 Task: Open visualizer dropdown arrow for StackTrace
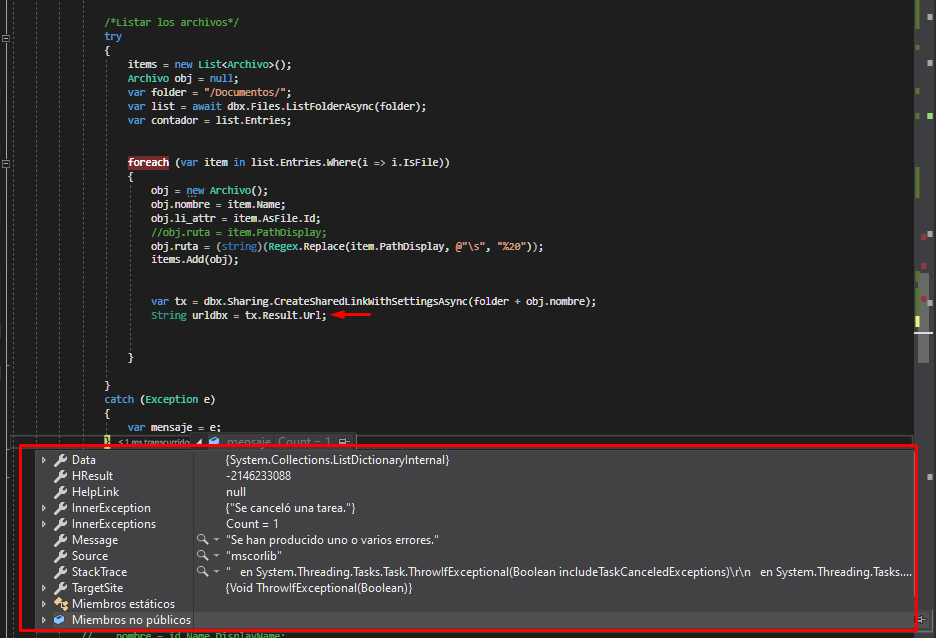(216, 572)
